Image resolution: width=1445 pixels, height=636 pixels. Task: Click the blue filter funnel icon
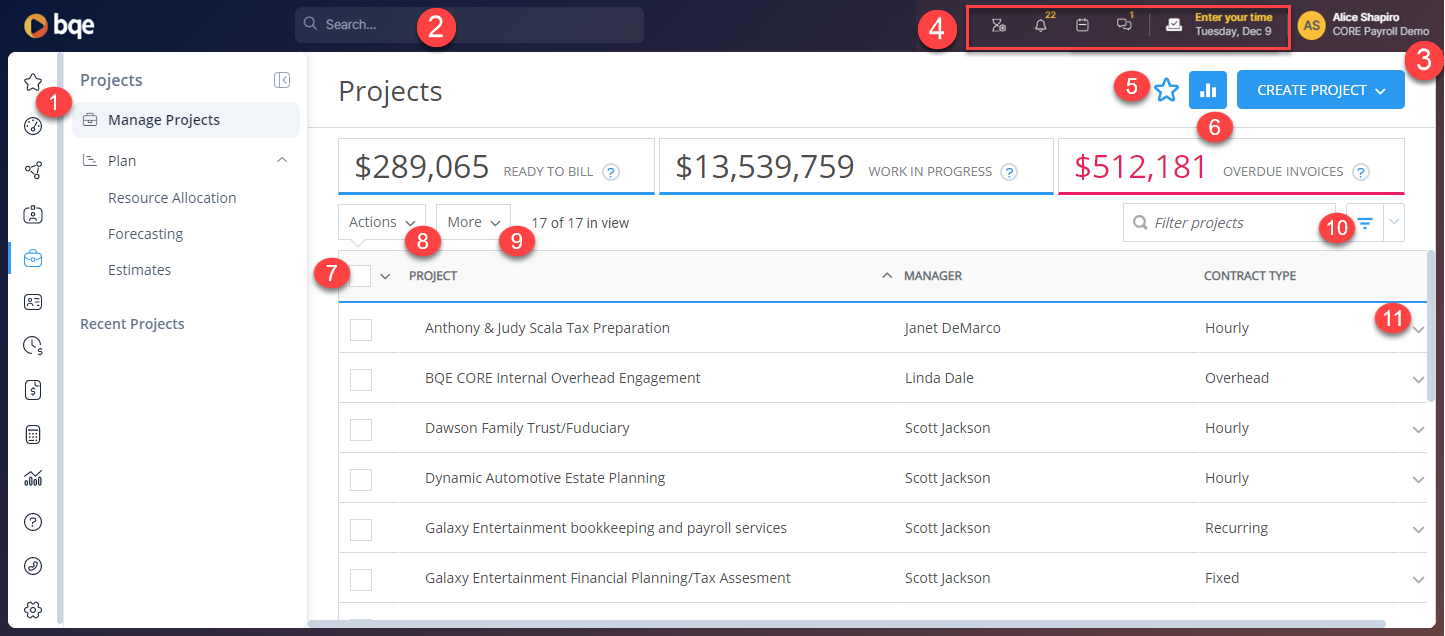pyautogui.click(x=1365, y=223)
